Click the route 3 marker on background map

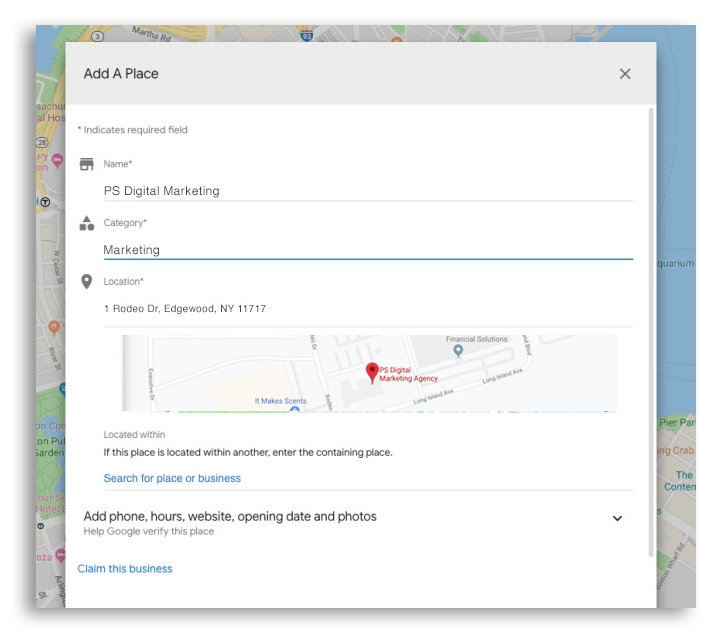[97, 36]
